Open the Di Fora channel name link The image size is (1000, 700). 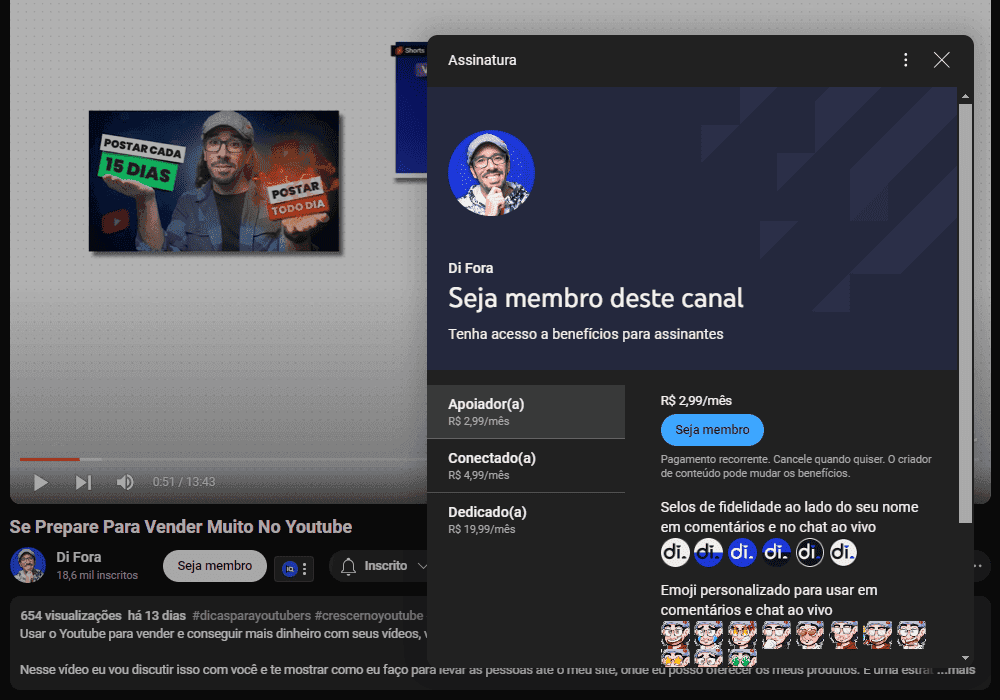78,557
